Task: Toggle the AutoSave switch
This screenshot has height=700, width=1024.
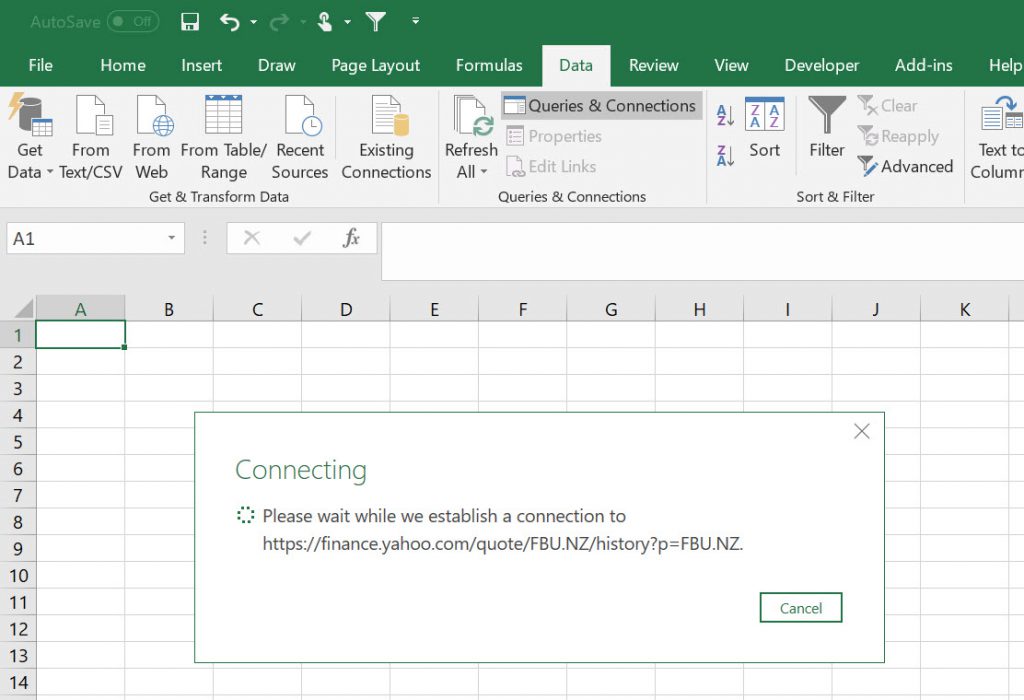Action: pos(132,21)
